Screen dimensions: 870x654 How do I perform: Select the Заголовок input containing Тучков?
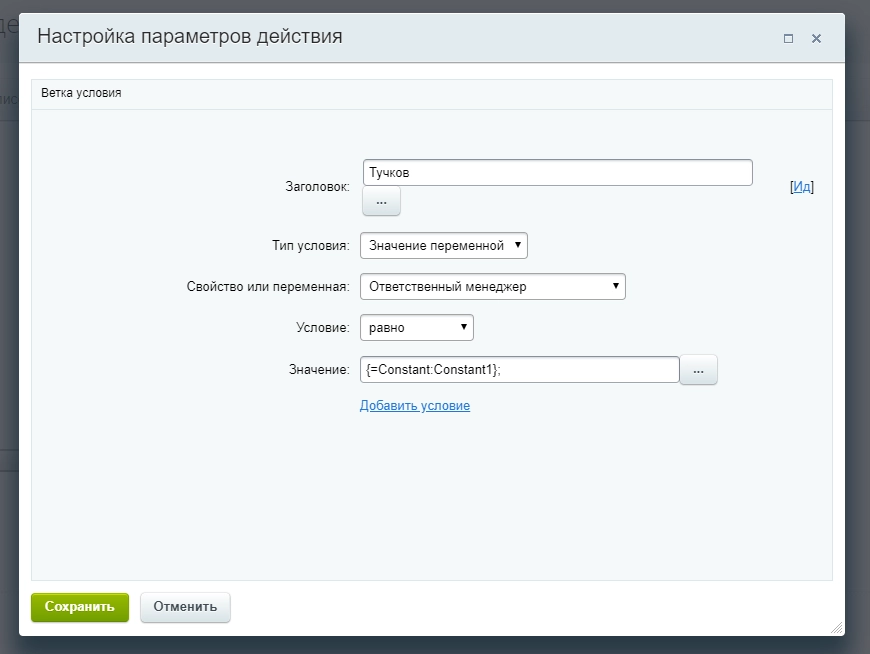556,172
